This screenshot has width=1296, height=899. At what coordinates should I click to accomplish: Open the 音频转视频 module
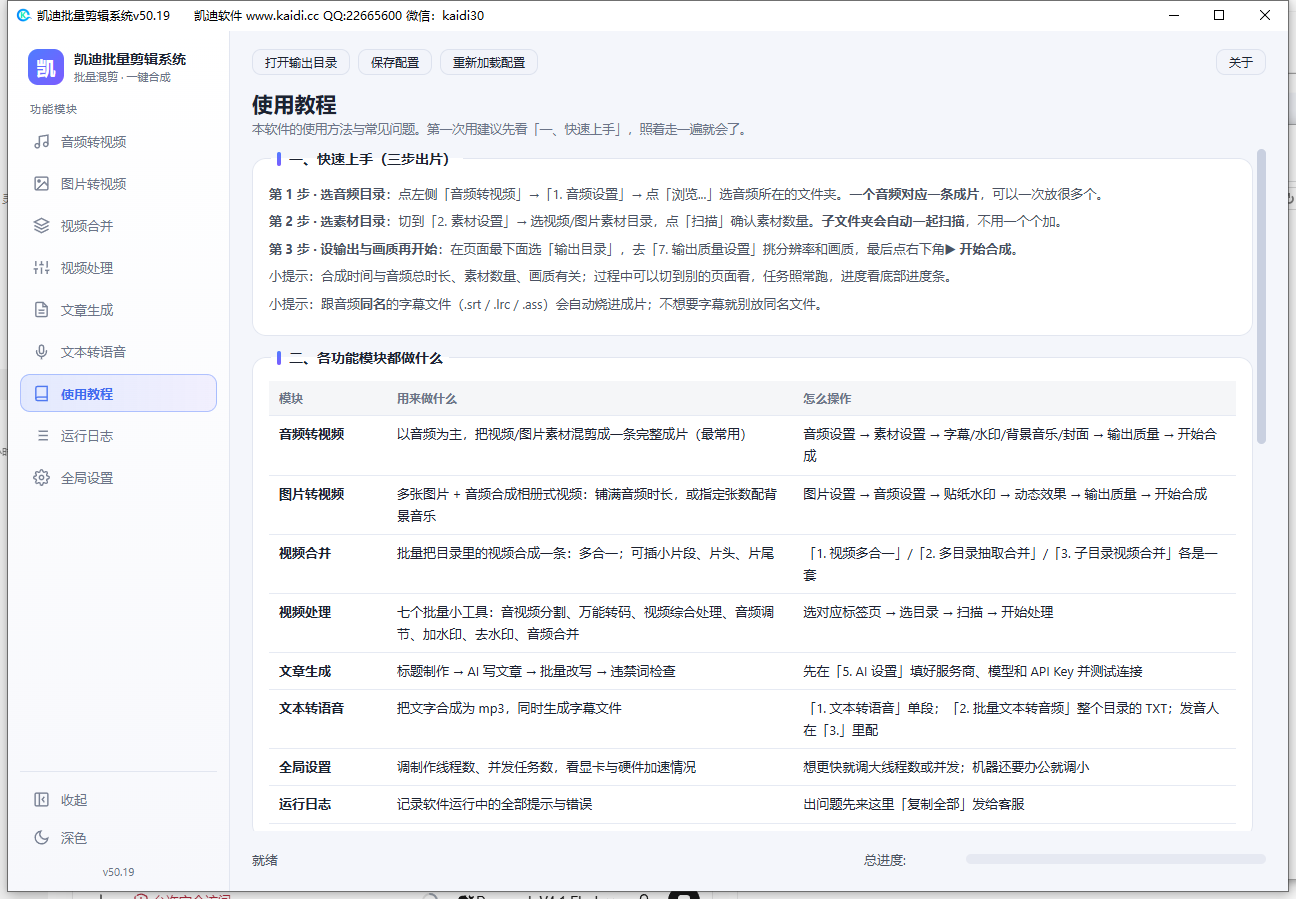118,142
